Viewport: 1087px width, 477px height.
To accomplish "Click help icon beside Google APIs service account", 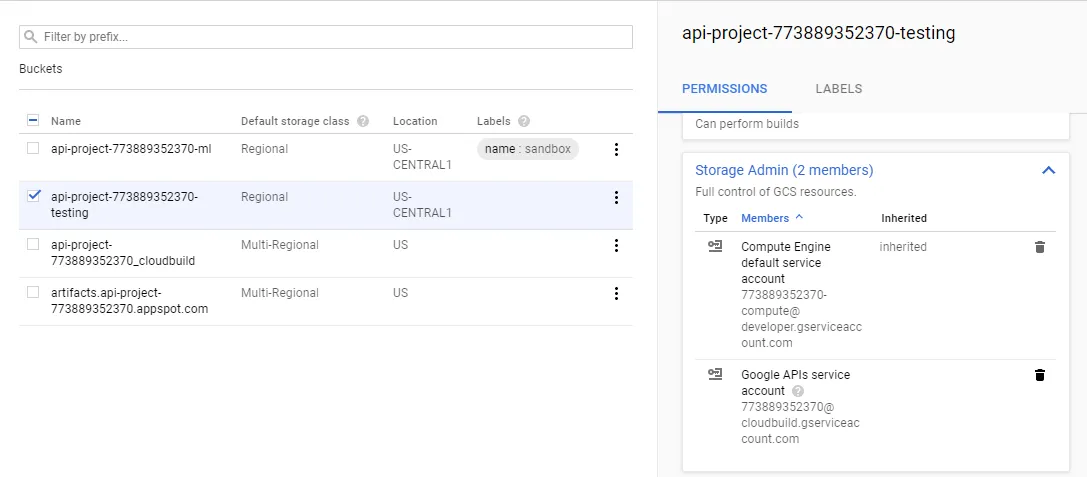I will pos(798,391).
